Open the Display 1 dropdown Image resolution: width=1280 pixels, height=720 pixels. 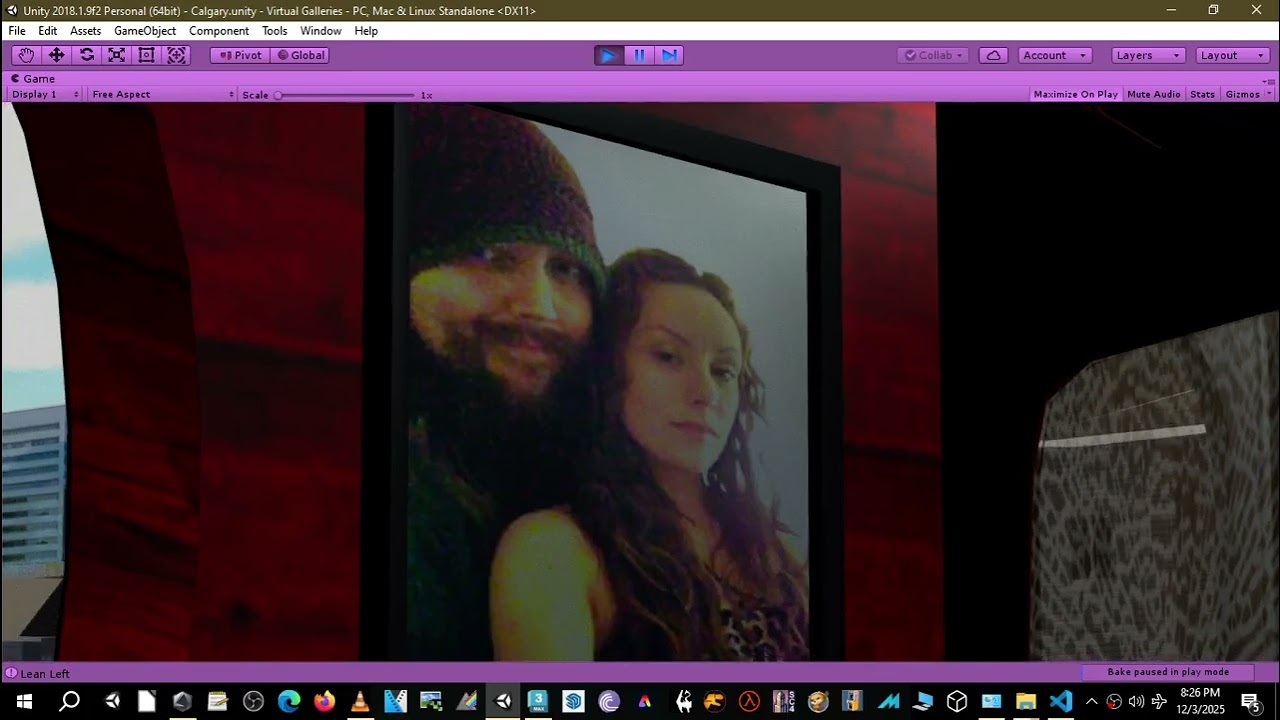(46, 94)
